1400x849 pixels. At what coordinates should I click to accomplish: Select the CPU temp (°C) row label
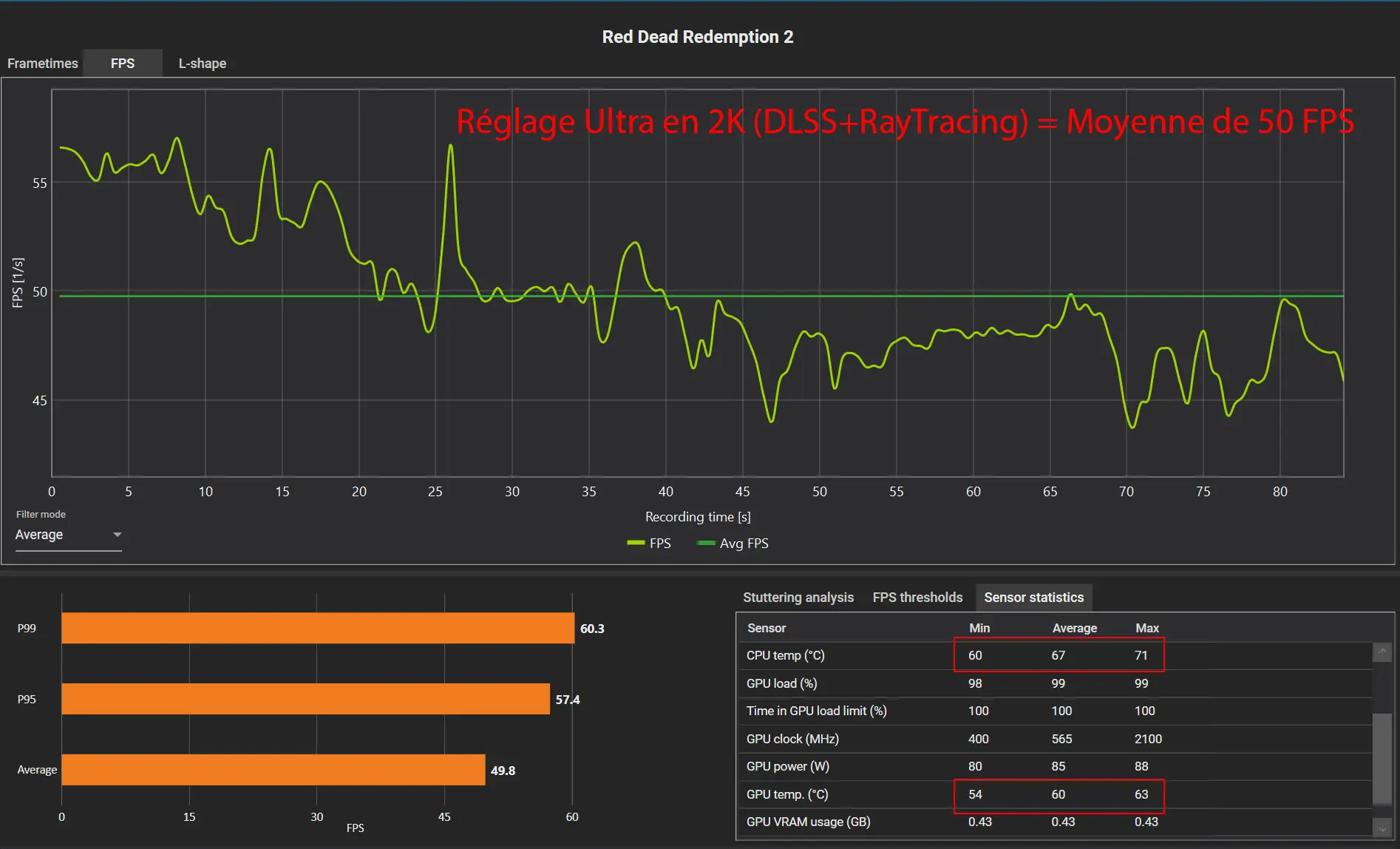point(786,656)
